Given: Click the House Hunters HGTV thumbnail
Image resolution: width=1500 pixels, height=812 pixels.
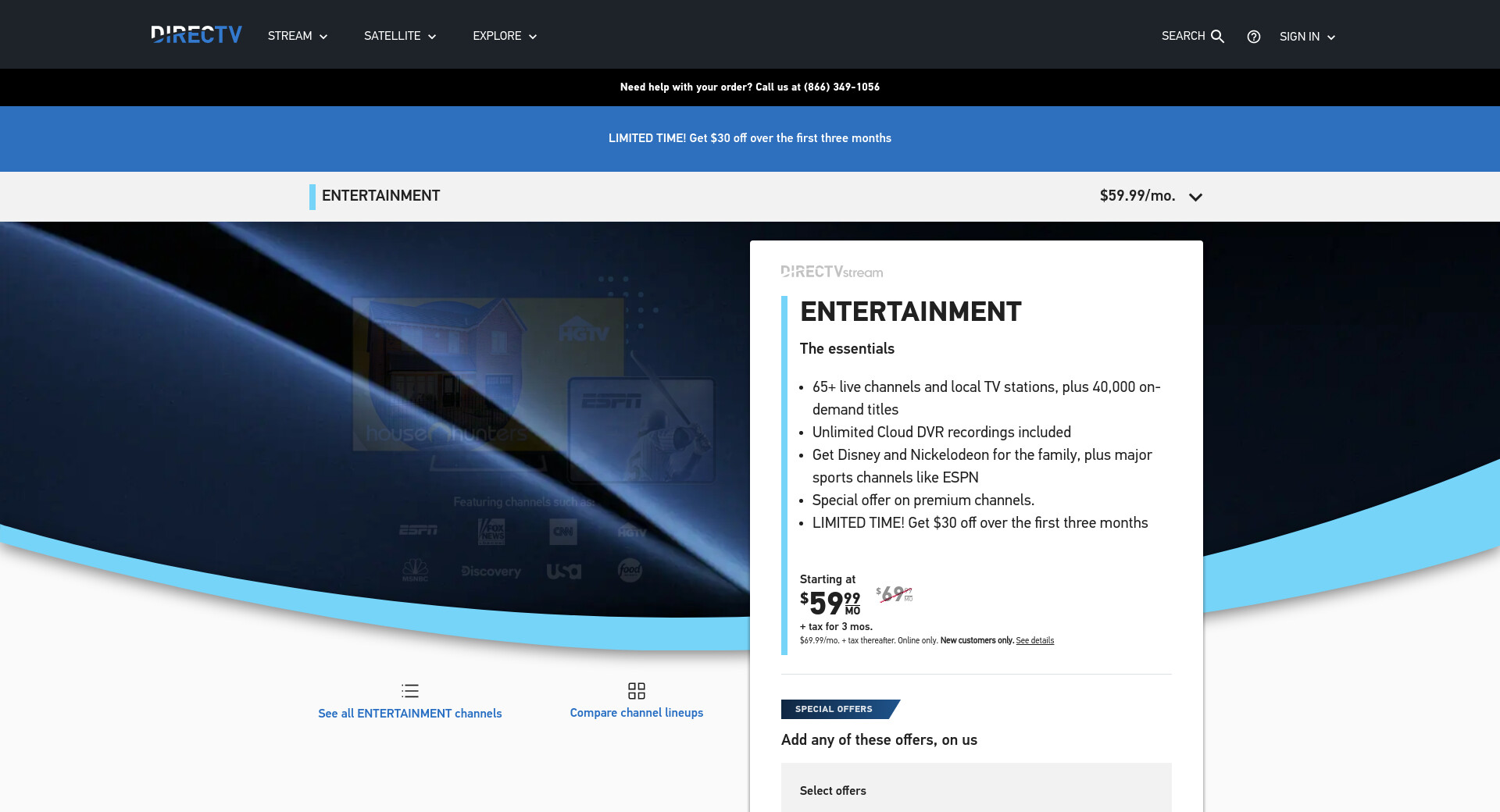Looking at the screenshot, I should point(487,375).
